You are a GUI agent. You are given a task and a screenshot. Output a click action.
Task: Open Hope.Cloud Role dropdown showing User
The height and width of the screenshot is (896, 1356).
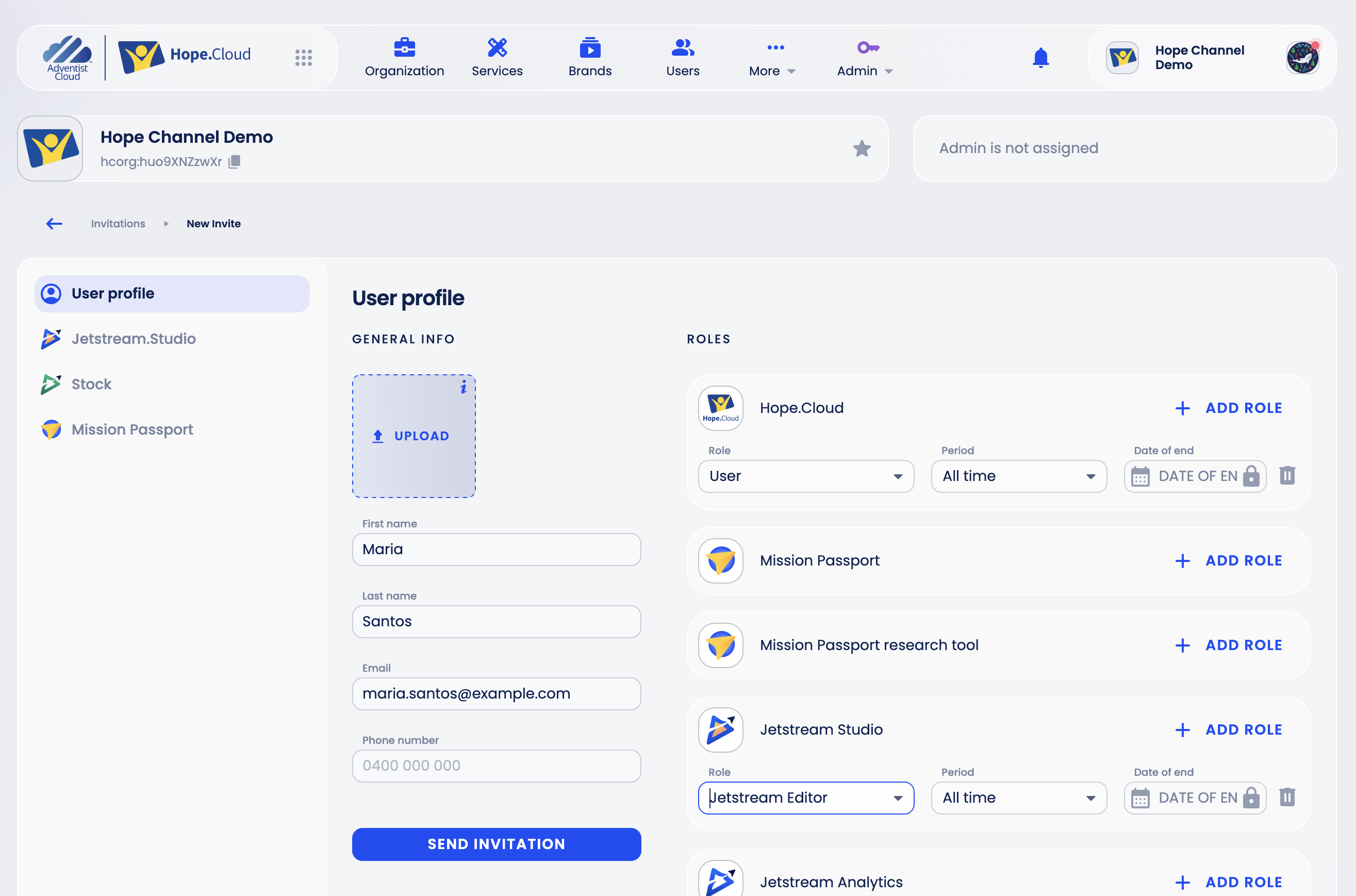pos(806,476)
